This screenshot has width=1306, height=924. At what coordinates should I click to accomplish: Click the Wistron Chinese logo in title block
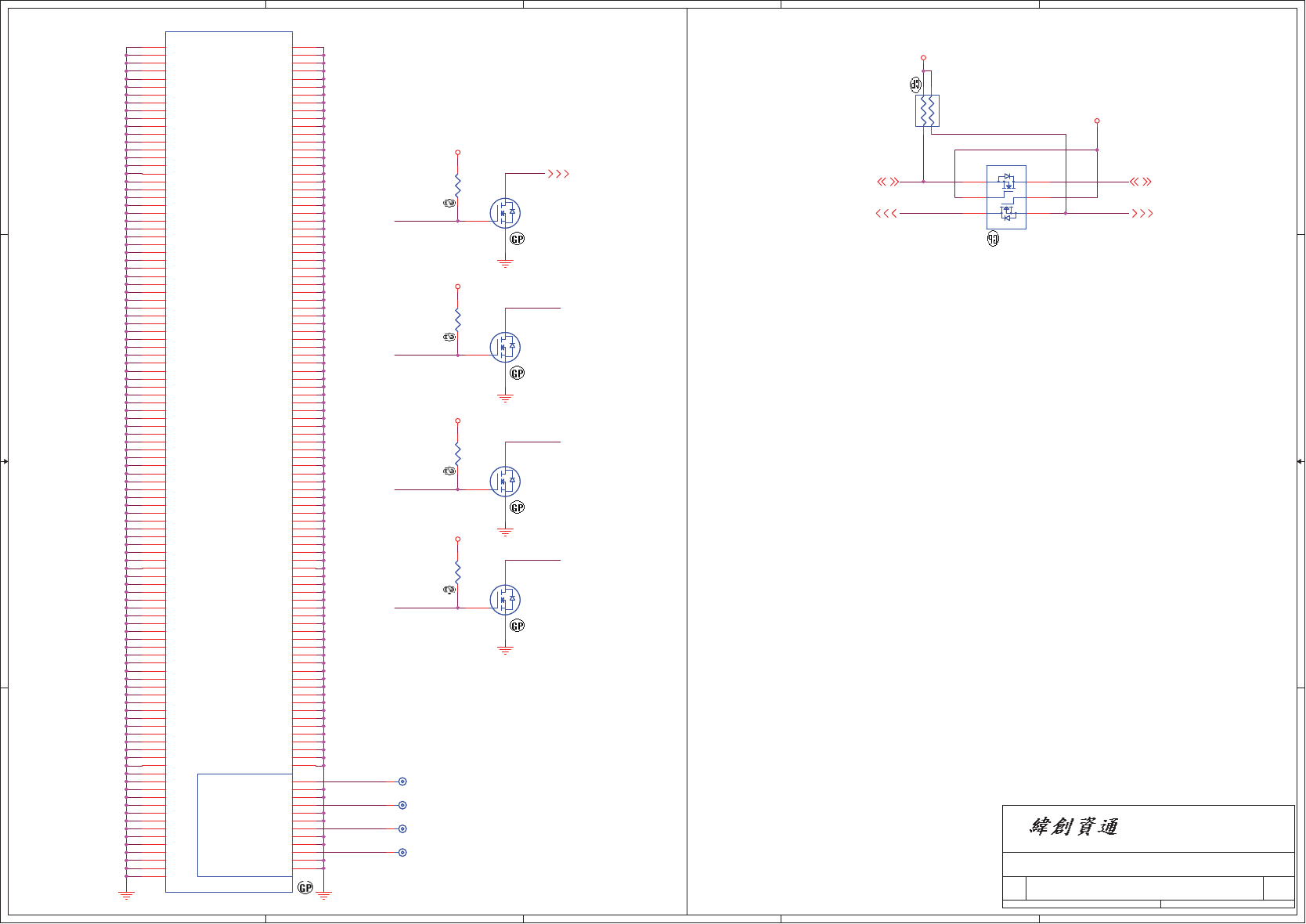(x=1073, y=827)
